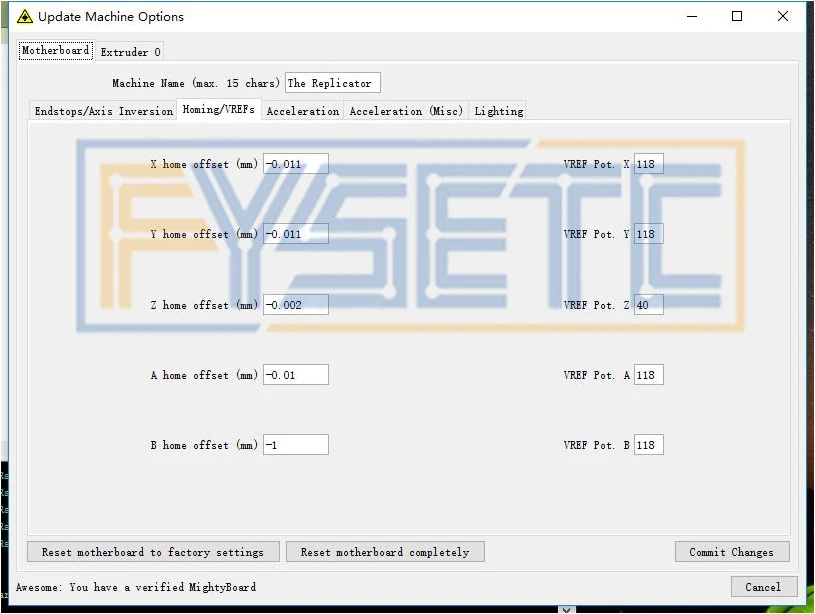Screen dimensions: 815x614
Task: Maximize the Update Machine Options window
Action: (x=737, y=17)
